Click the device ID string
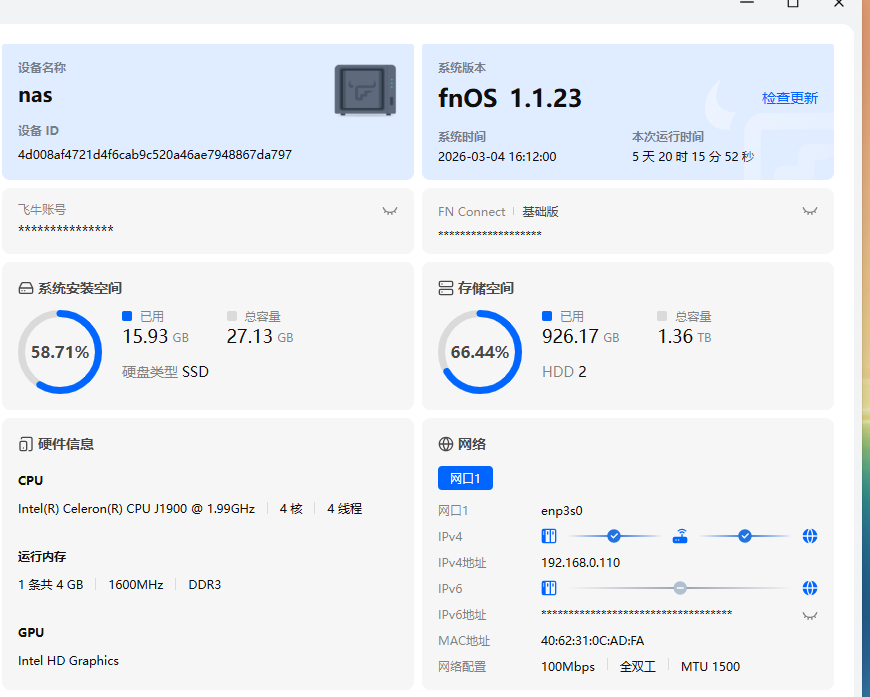The width and height of the screenshot is (870, 697). (x=155, y=155)
